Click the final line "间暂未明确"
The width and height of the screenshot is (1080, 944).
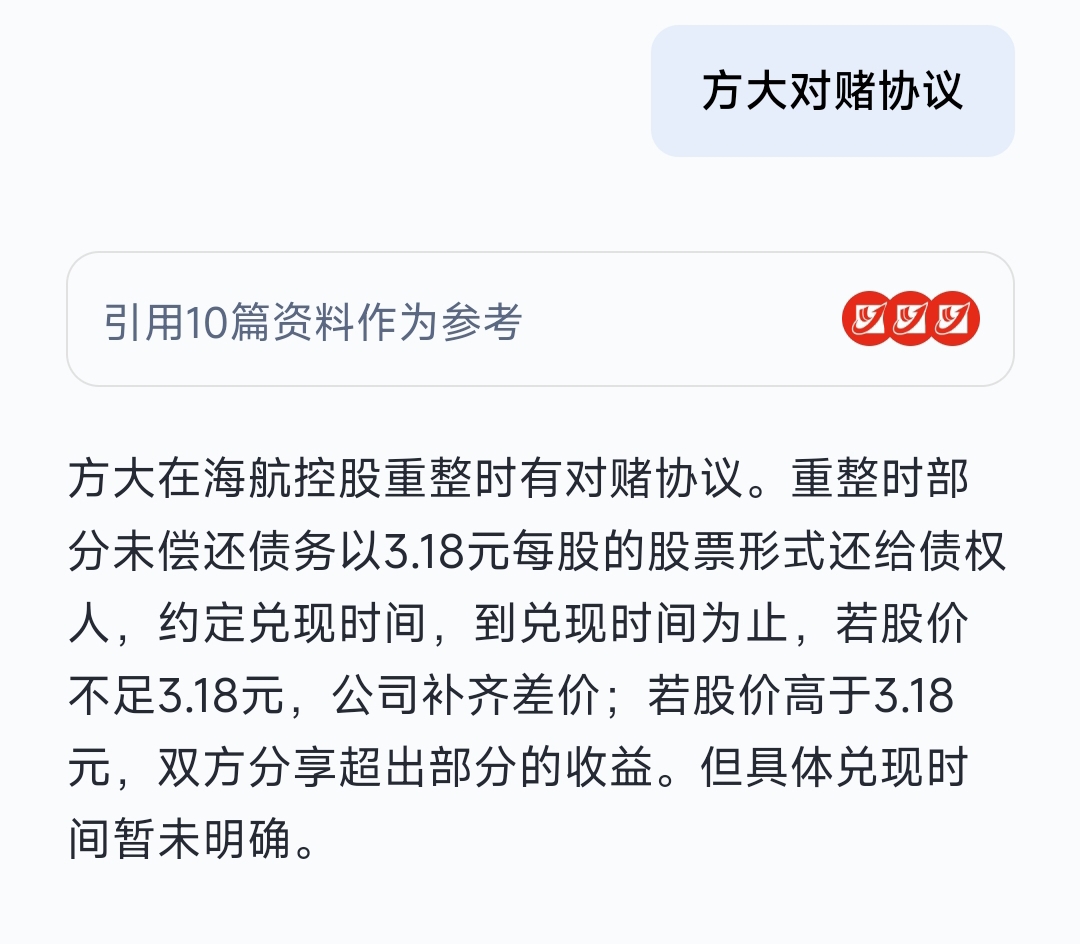pyautogui.click(x=179, y=839)
